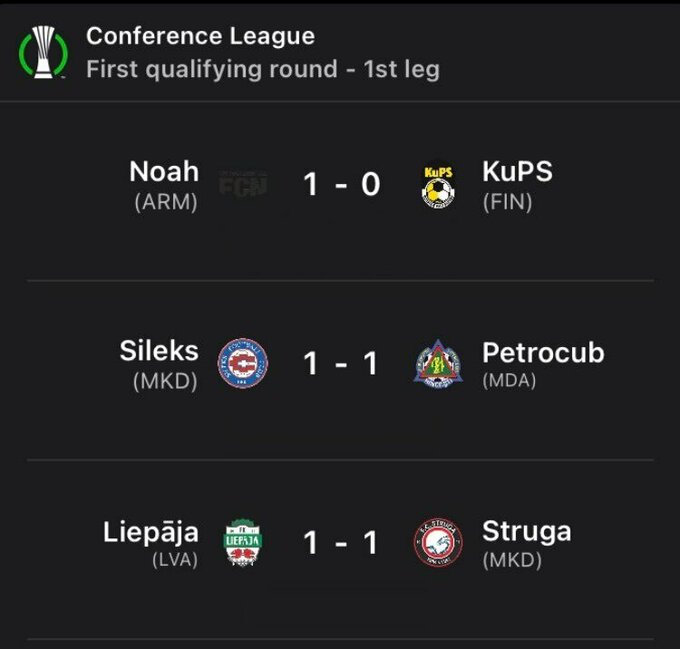Click the Liepāja green club crest

pyautogui.click(x=243, y=543)
